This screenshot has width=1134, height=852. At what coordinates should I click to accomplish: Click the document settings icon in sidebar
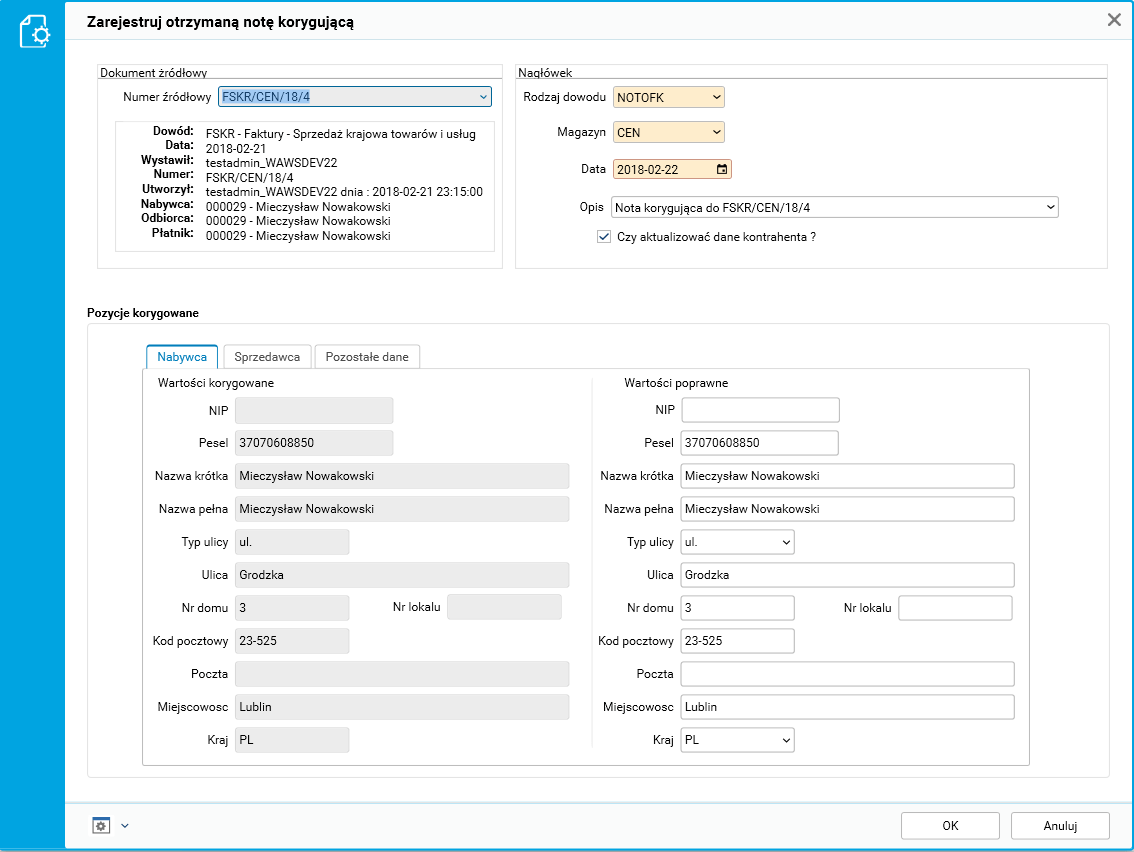(34, 32)
